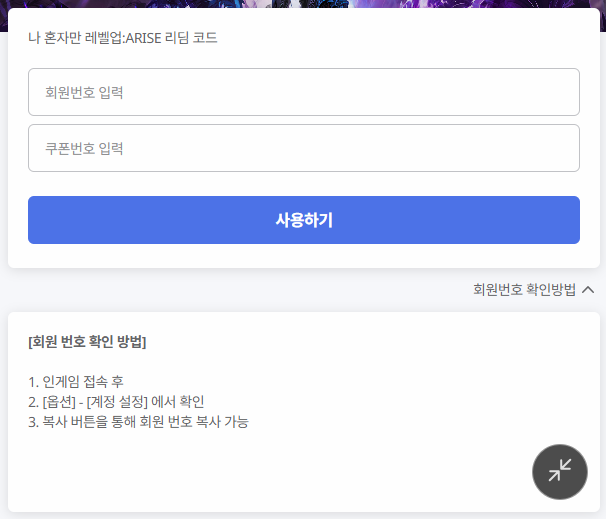Click the 회원번호 입력 field
This screenshot has height=519, width=606.
(x=304, y=92)
